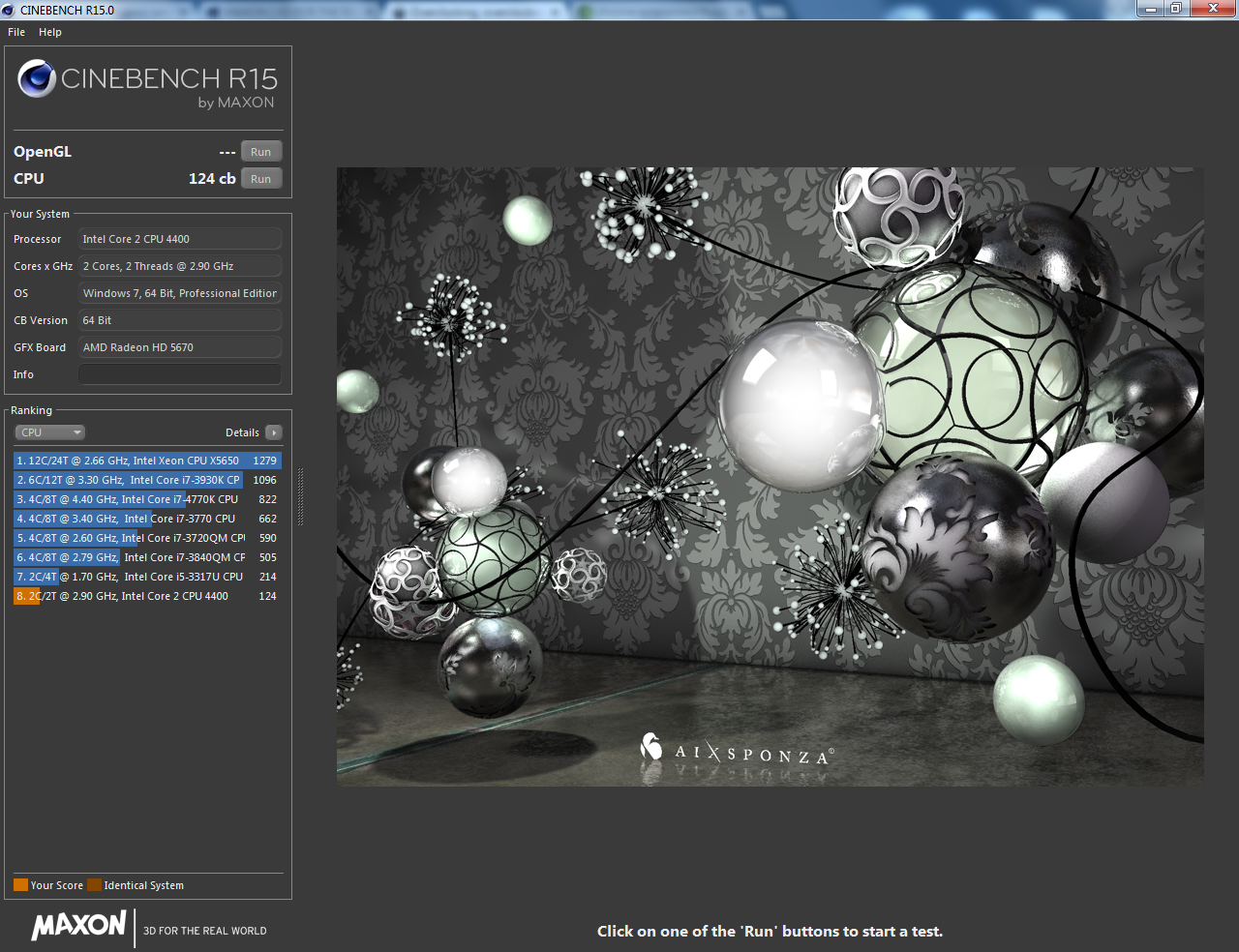Click the left panel resize grip handle
The image size is (1239, 952).
pyautogui.click(x=300, y=496)
